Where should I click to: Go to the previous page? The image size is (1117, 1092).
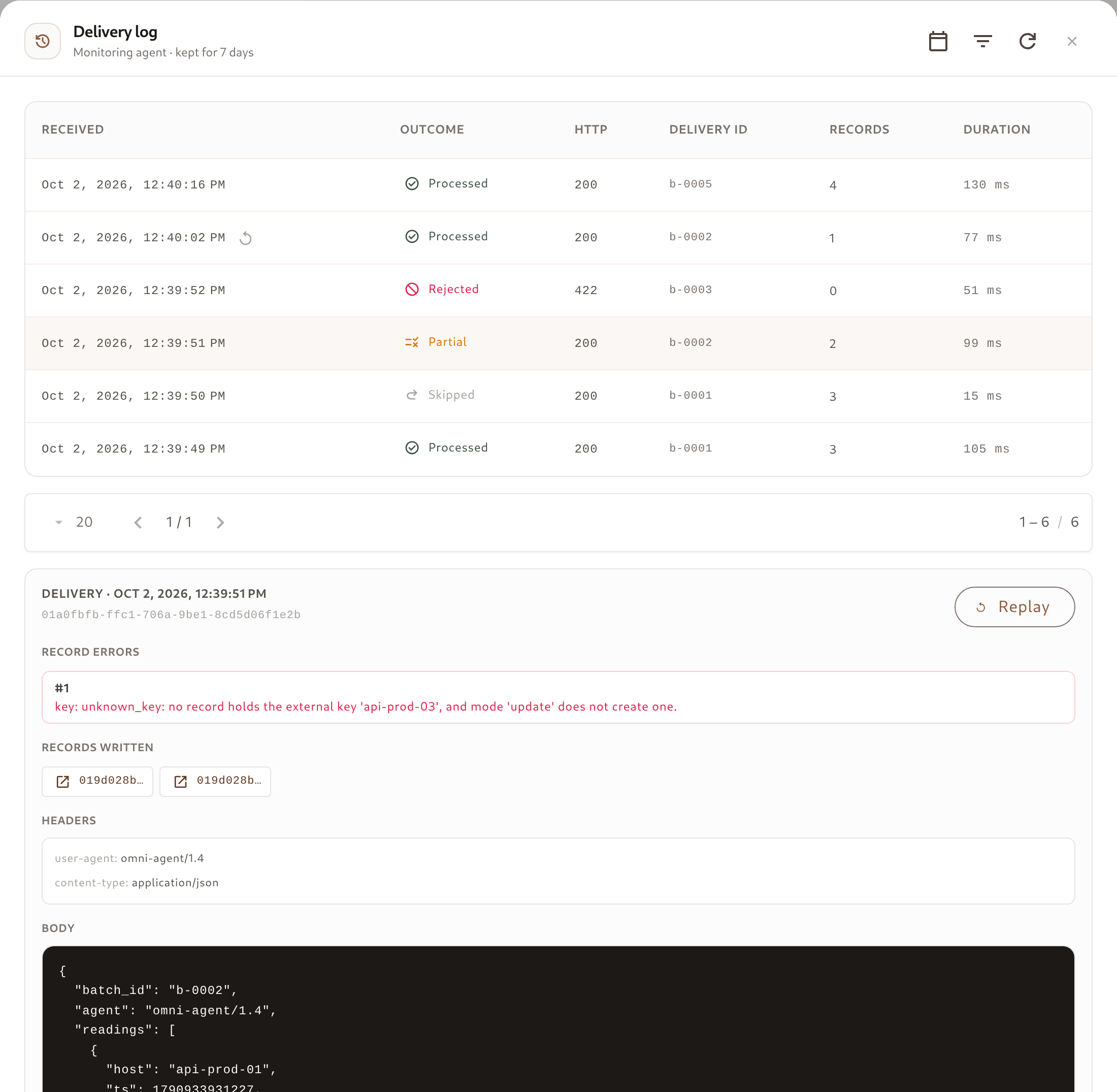pos(138,523)
